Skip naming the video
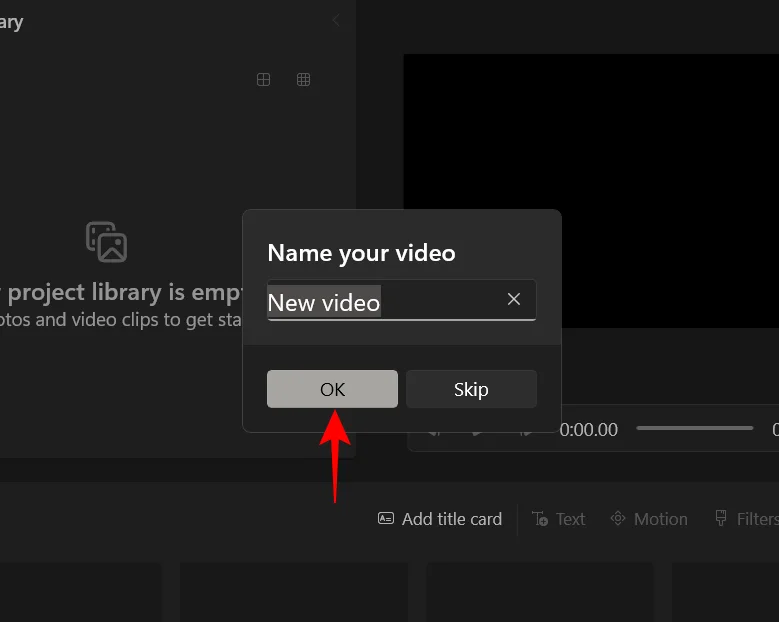The height and width of the screenshot is (622, 779). tap(471, 389)
